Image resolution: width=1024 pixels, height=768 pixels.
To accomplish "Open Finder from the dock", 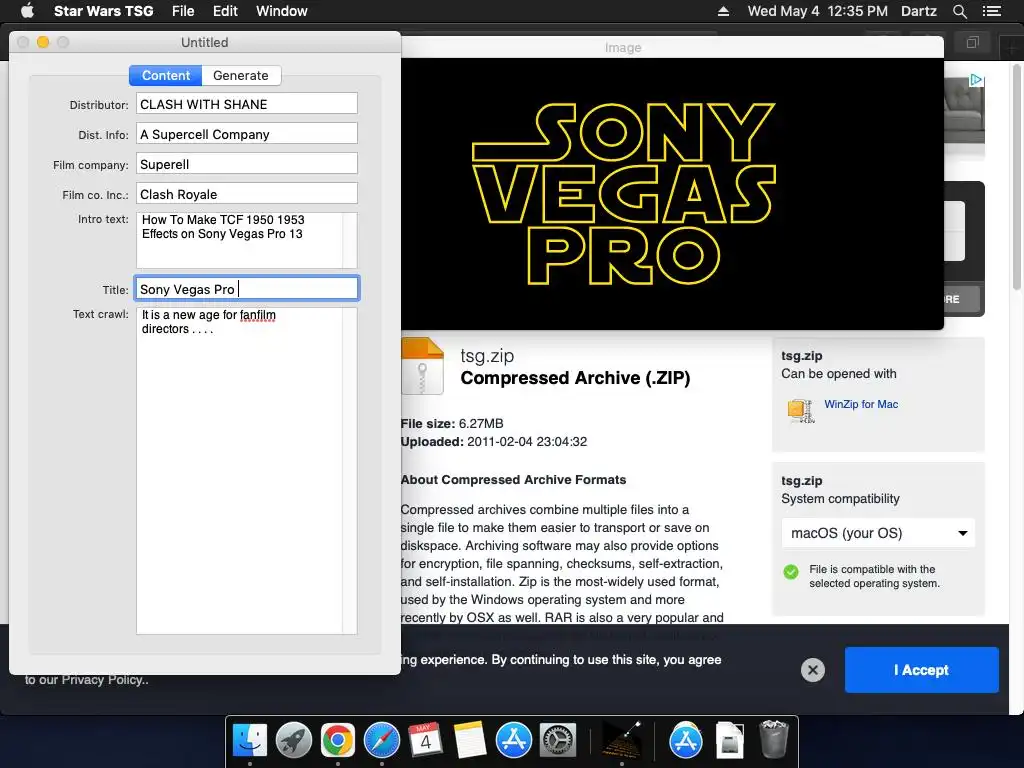I will click(250, 741).
